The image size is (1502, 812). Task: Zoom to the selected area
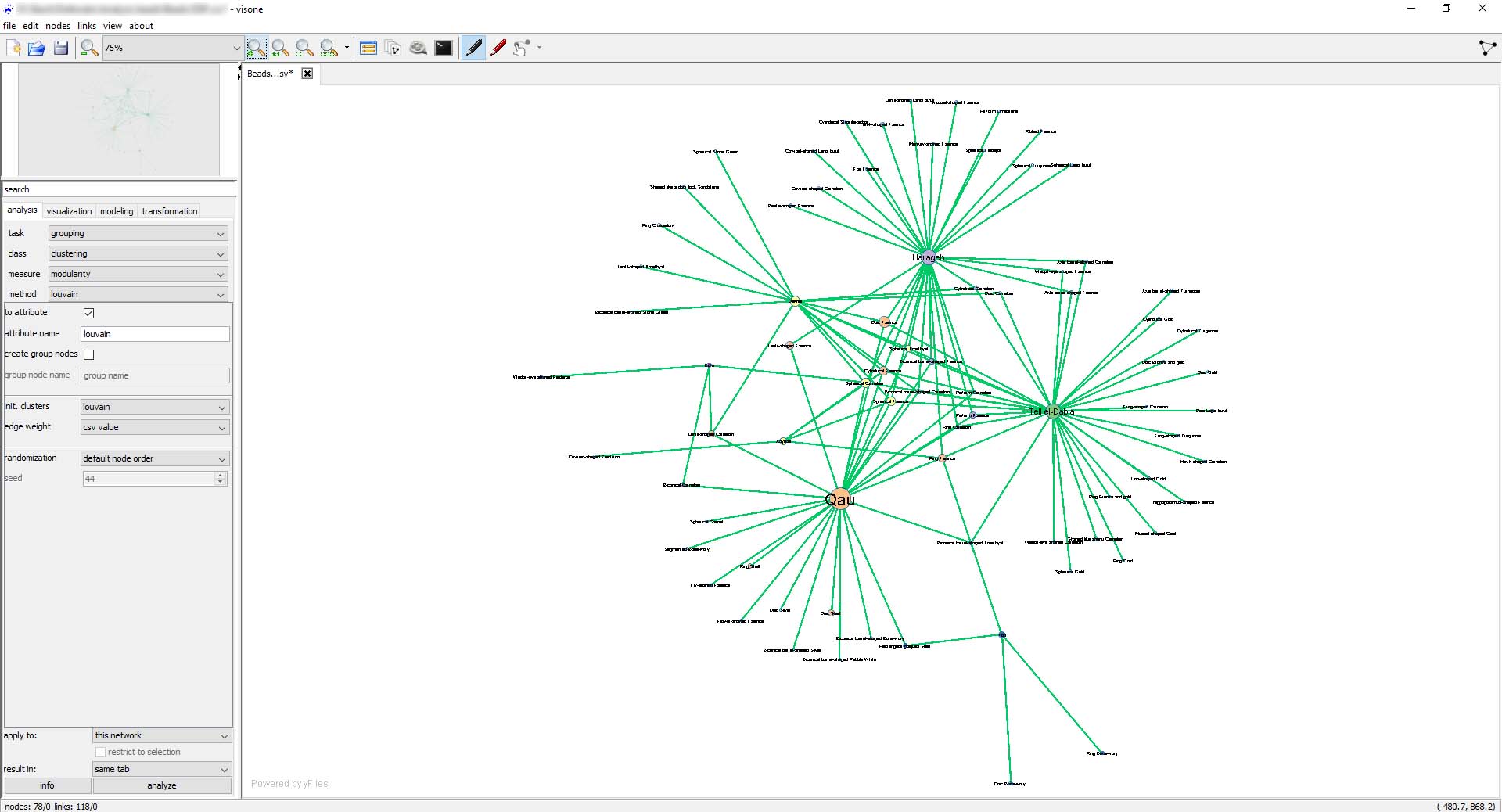pyautogui.click(x=329, y=49)
